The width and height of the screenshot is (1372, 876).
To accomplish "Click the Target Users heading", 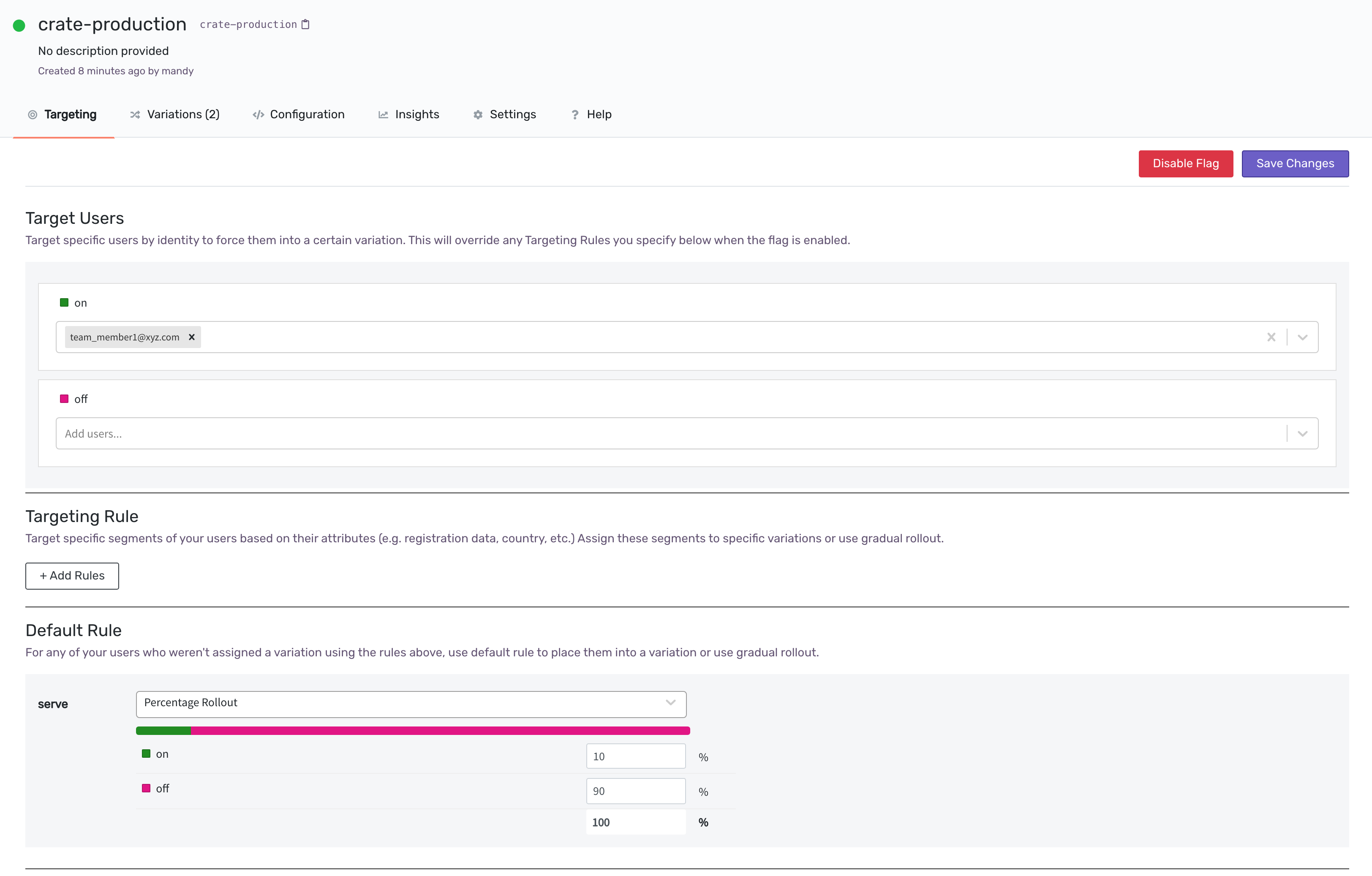I will pos(75,218).
